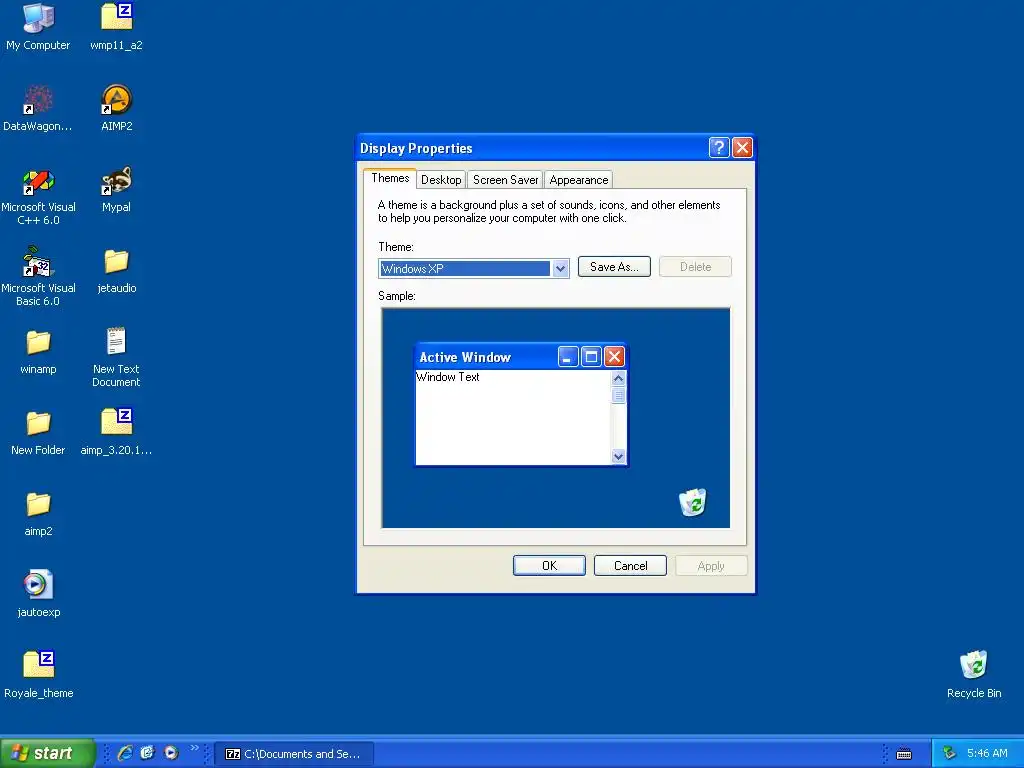1024x768 pixels.
Task: Open the Start menu
Action: (x=48, y=753)
